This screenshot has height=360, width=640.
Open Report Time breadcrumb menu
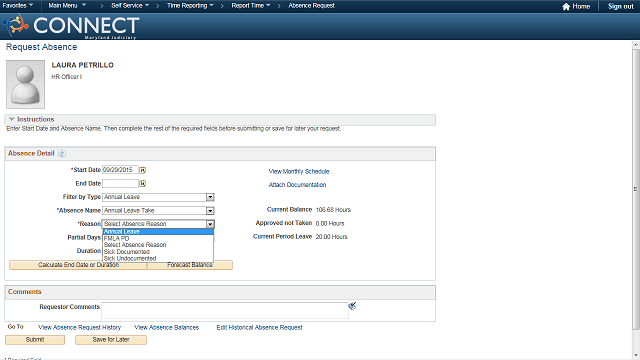(251, 5)
